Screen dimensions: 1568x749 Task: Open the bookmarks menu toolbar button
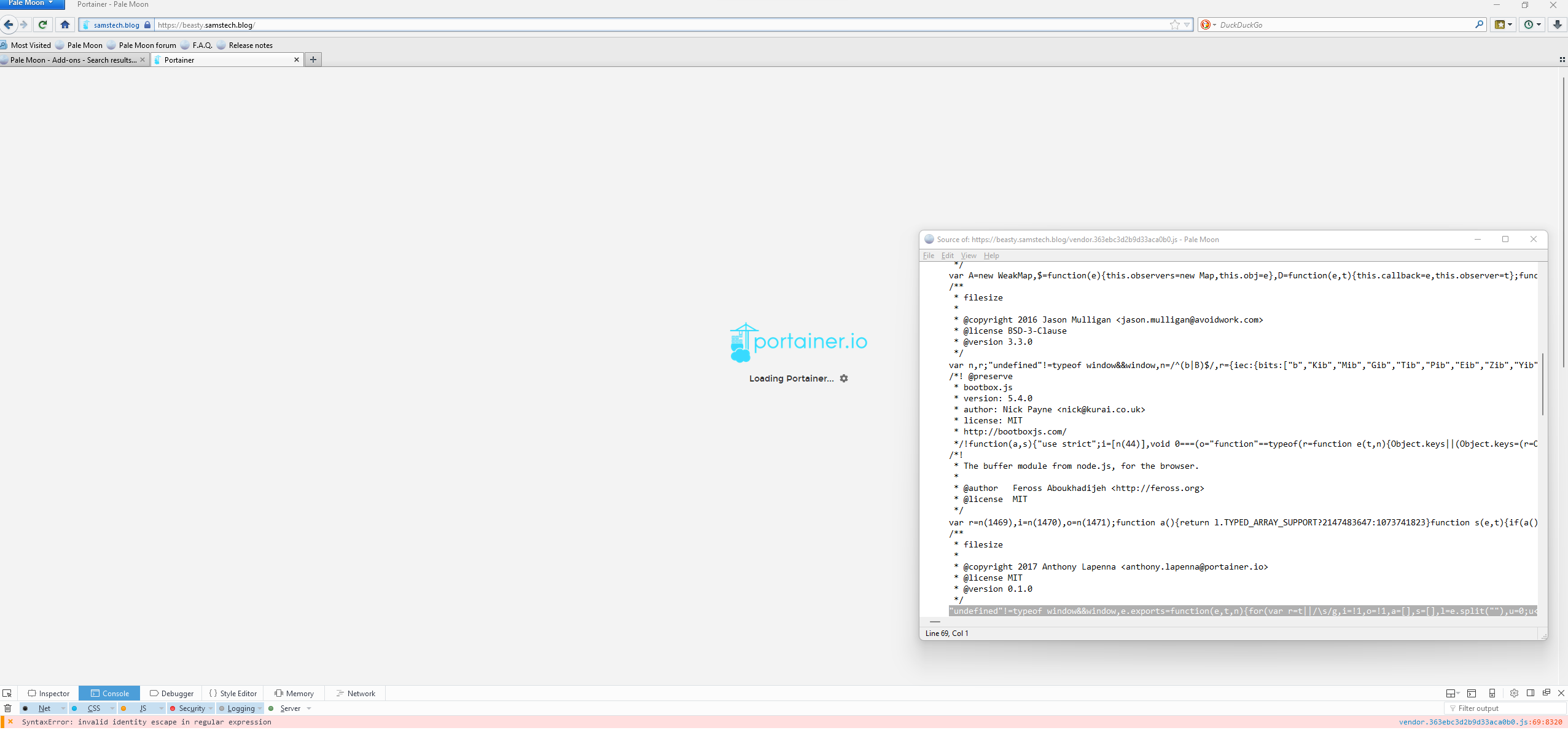(x=1503, y=25)
